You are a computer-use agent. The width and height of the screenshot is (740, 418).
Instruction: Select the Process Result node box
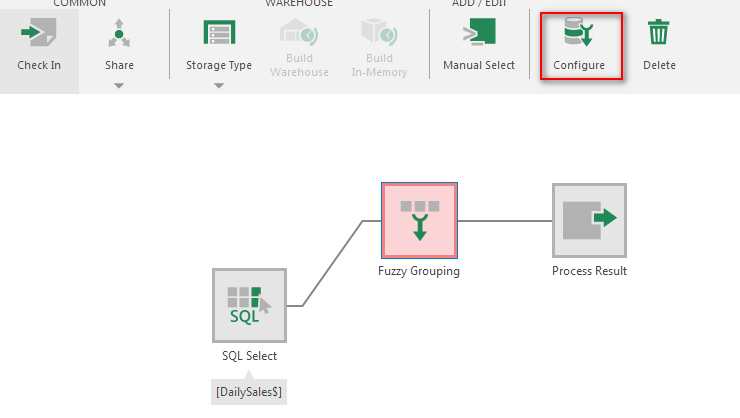[589, 220]
